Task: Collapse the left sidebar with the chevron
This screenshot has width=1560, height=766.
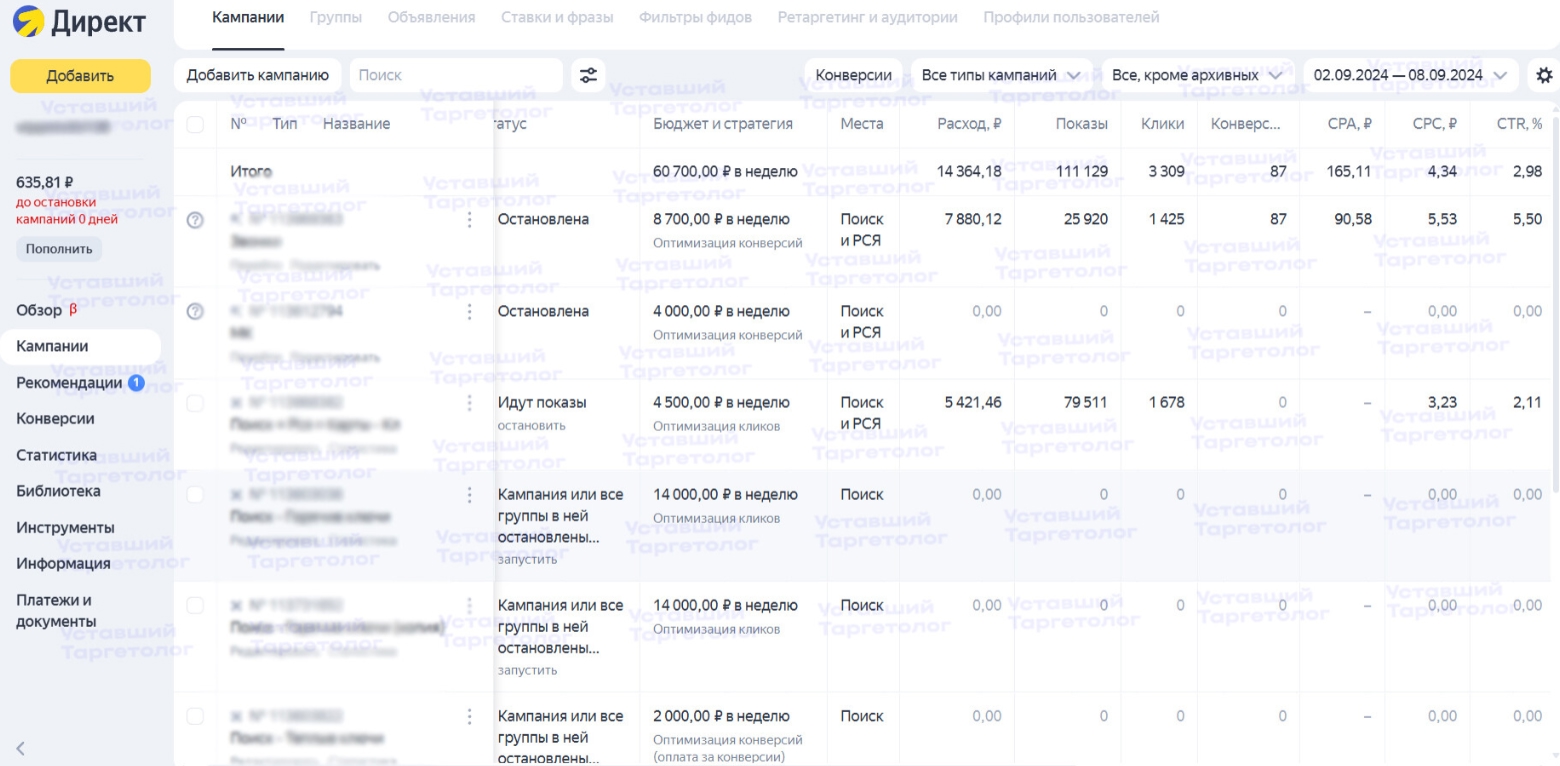Action: (x=19, y=747)
